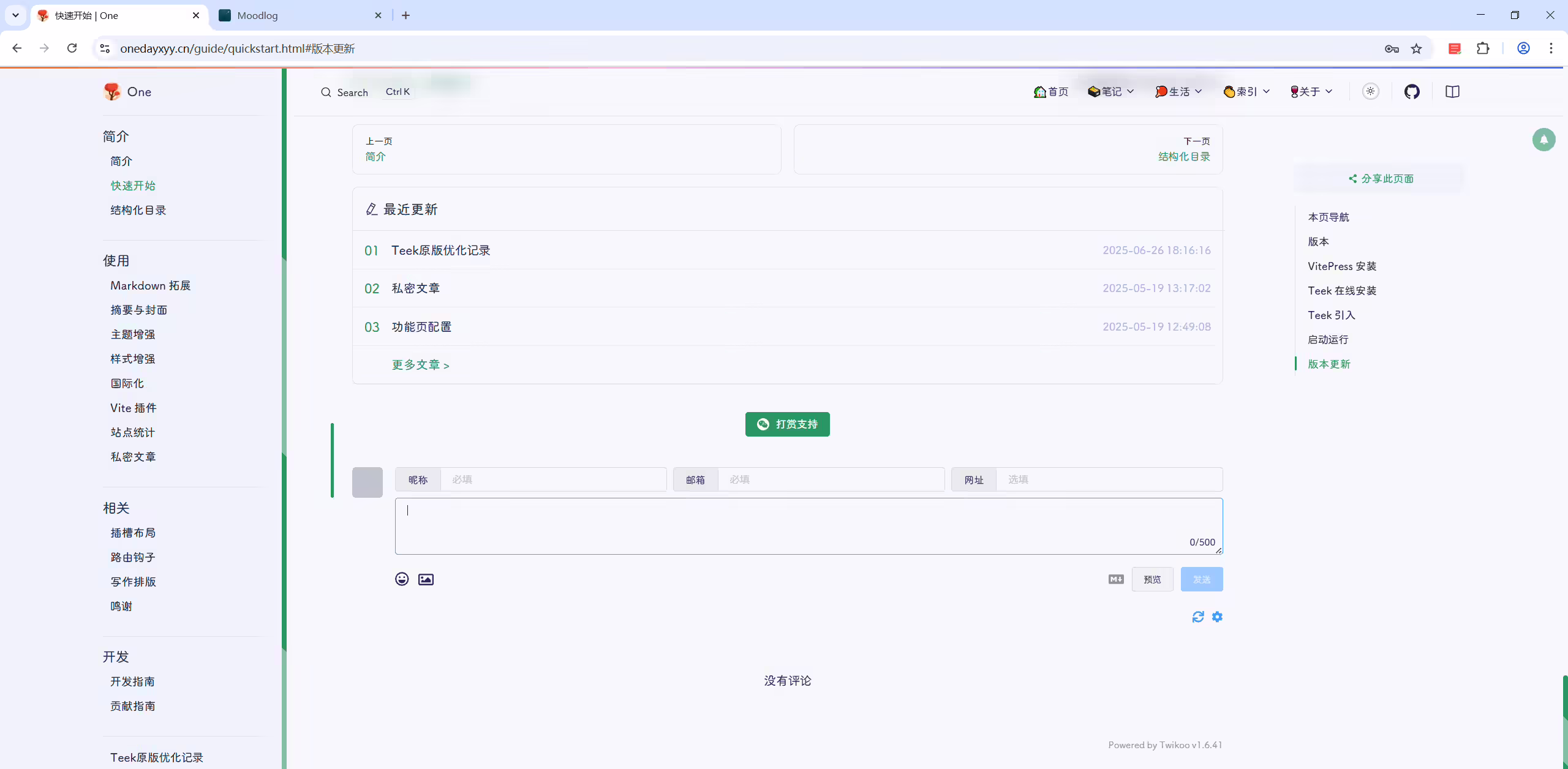Open the GitHub repository icon
This screenshot has height=769, width=1568.
(x=1412, y=92)
